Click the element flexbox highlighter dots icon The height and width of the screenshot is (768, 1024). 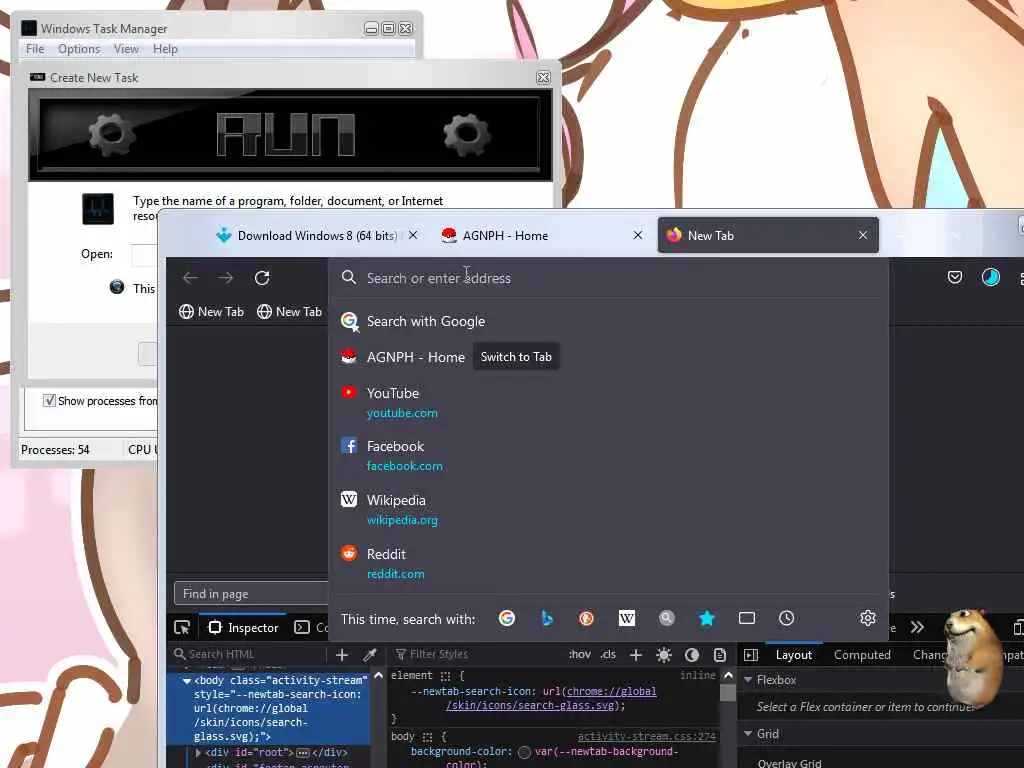(445, 676)
